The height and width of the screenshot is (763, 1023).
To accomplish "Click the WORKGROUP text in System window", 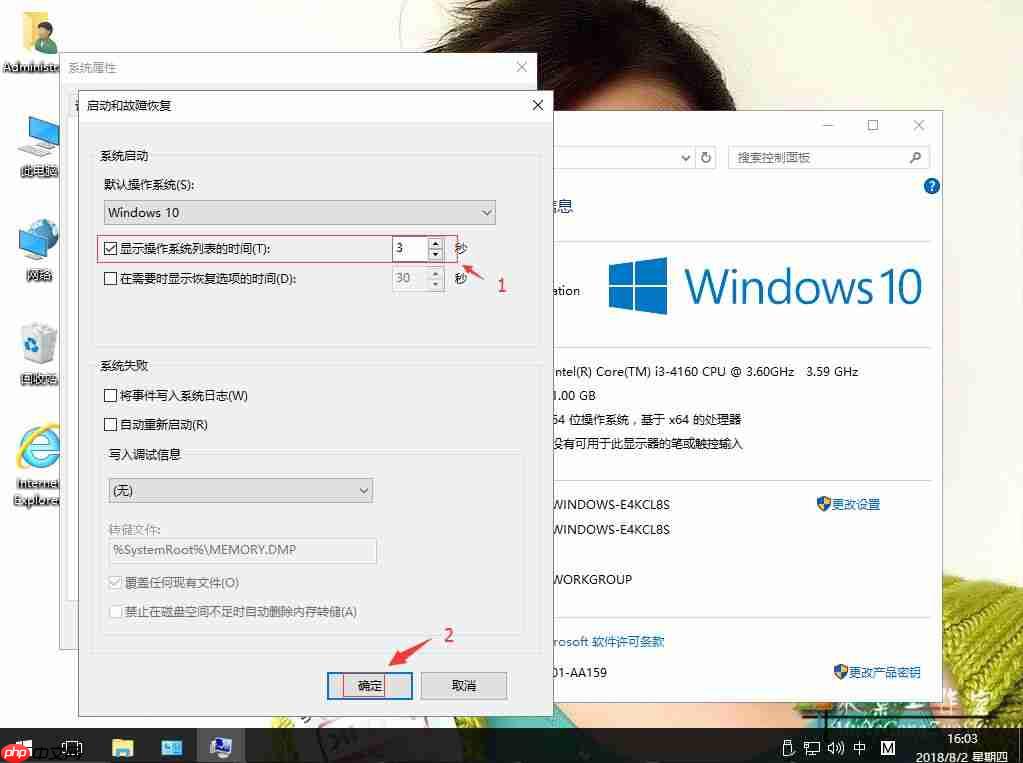I will coord(592,580).
